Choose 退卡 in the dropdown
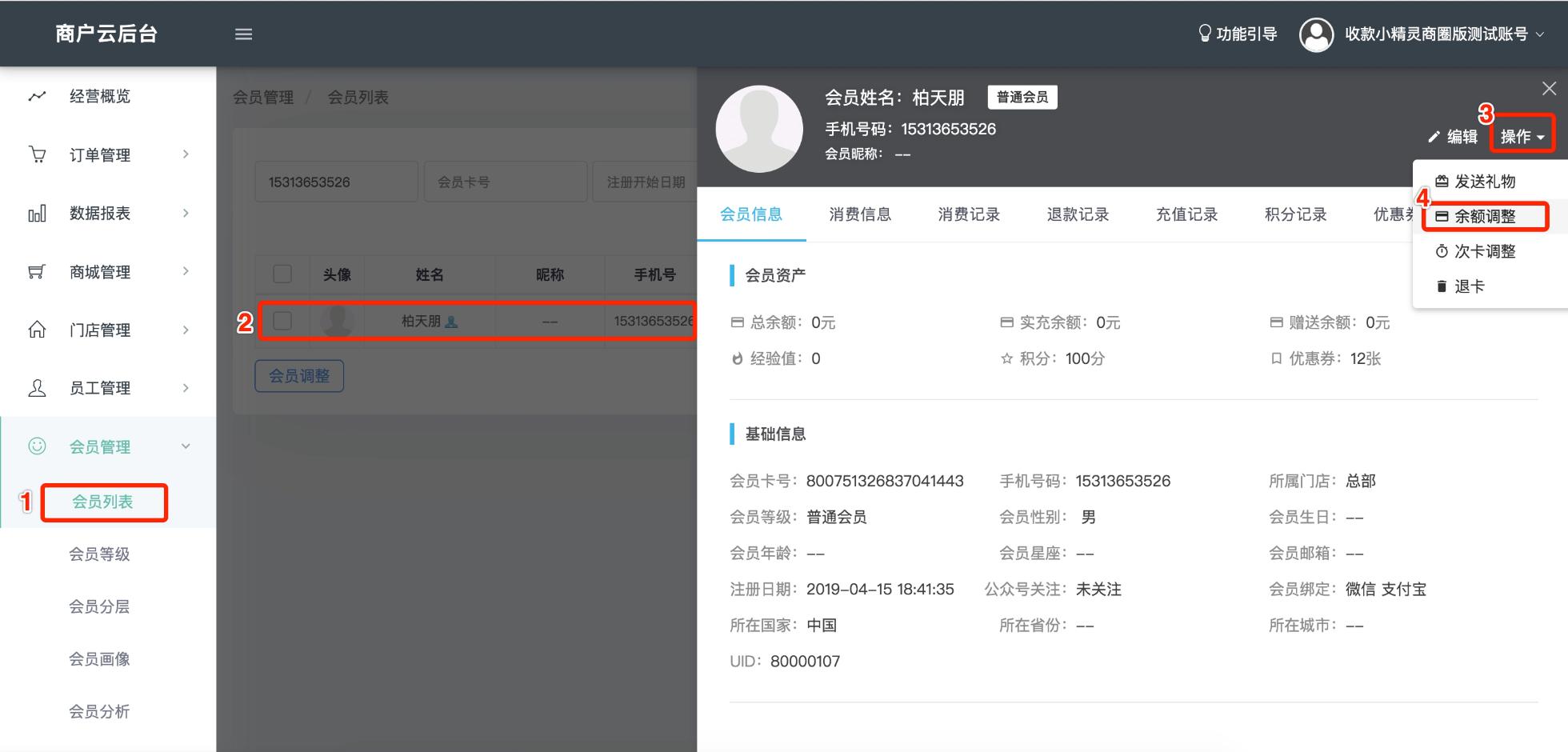 (1469, 286)
